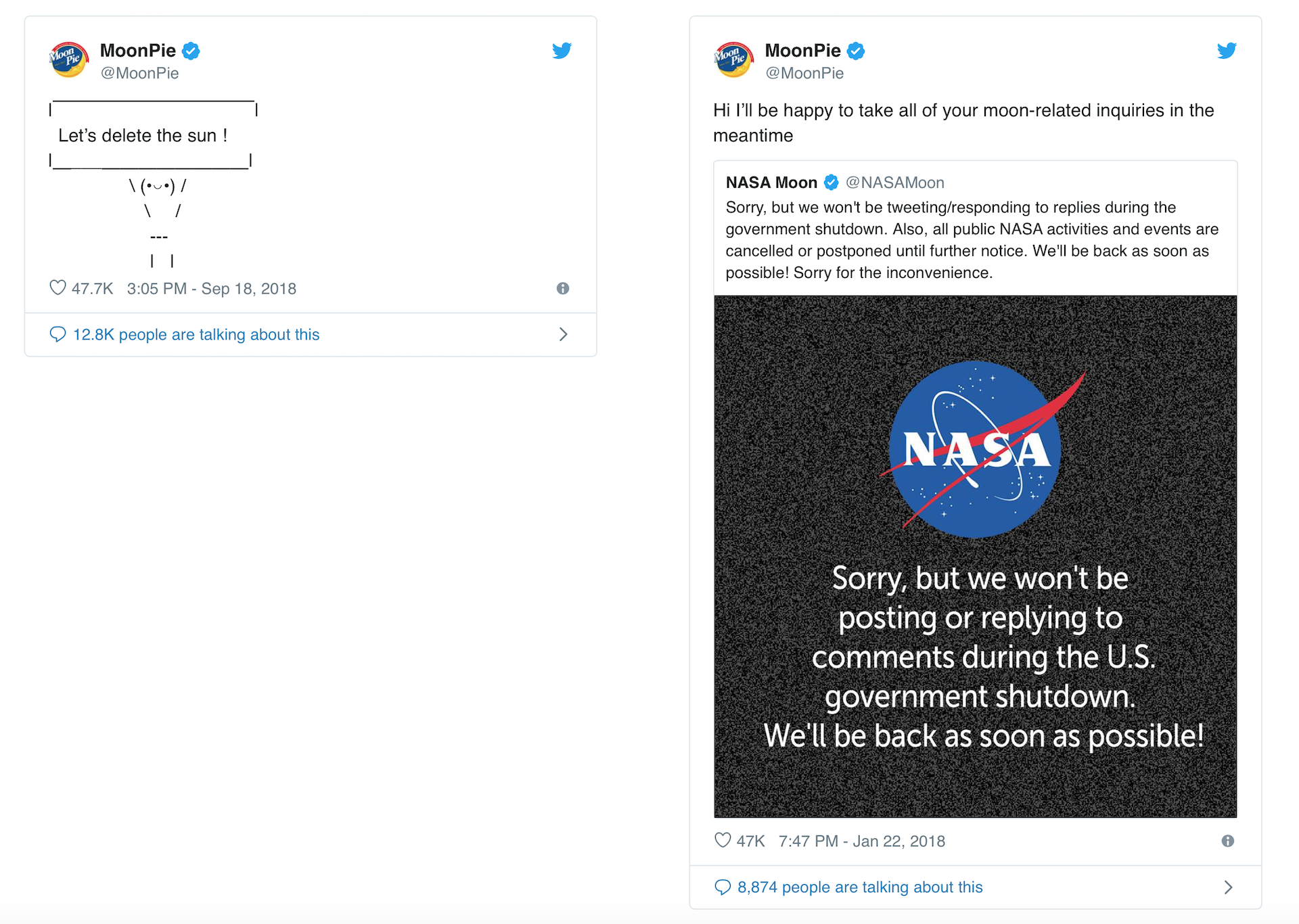Visit the @NASAMoon handle in the quoted tweet
Screen dimensions: 1299x924
894,183
